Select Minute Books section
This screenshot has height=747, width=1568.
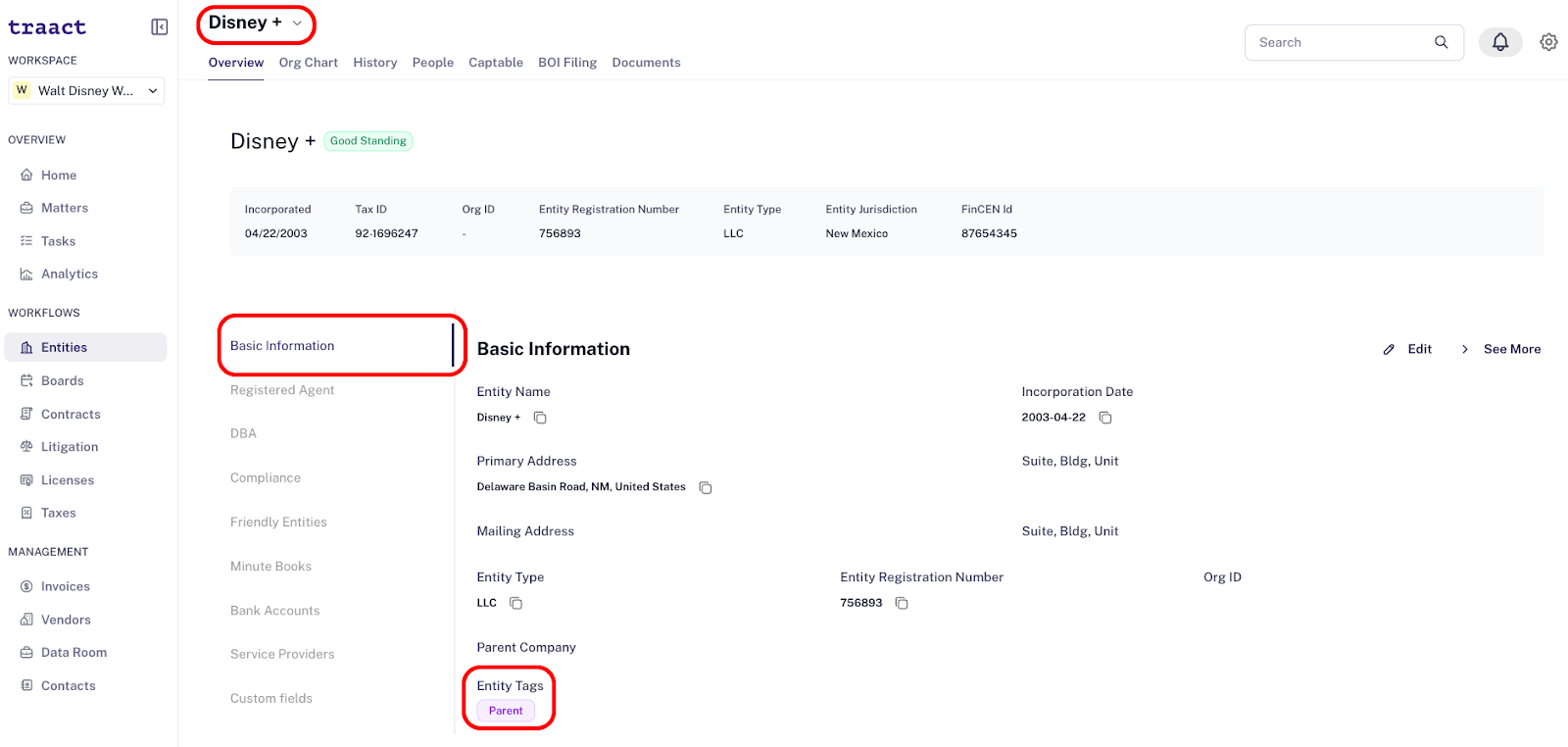[x=270, y=567]
